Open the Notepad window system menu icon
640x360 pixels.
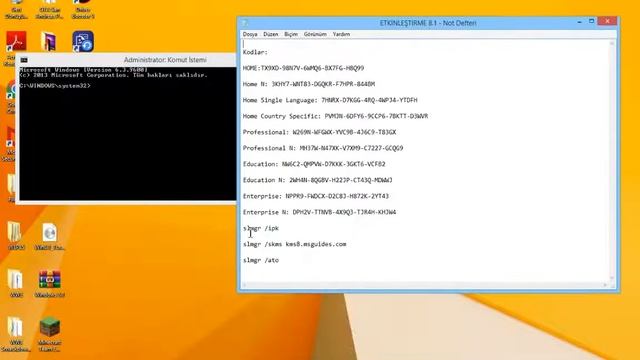[244, 23]
